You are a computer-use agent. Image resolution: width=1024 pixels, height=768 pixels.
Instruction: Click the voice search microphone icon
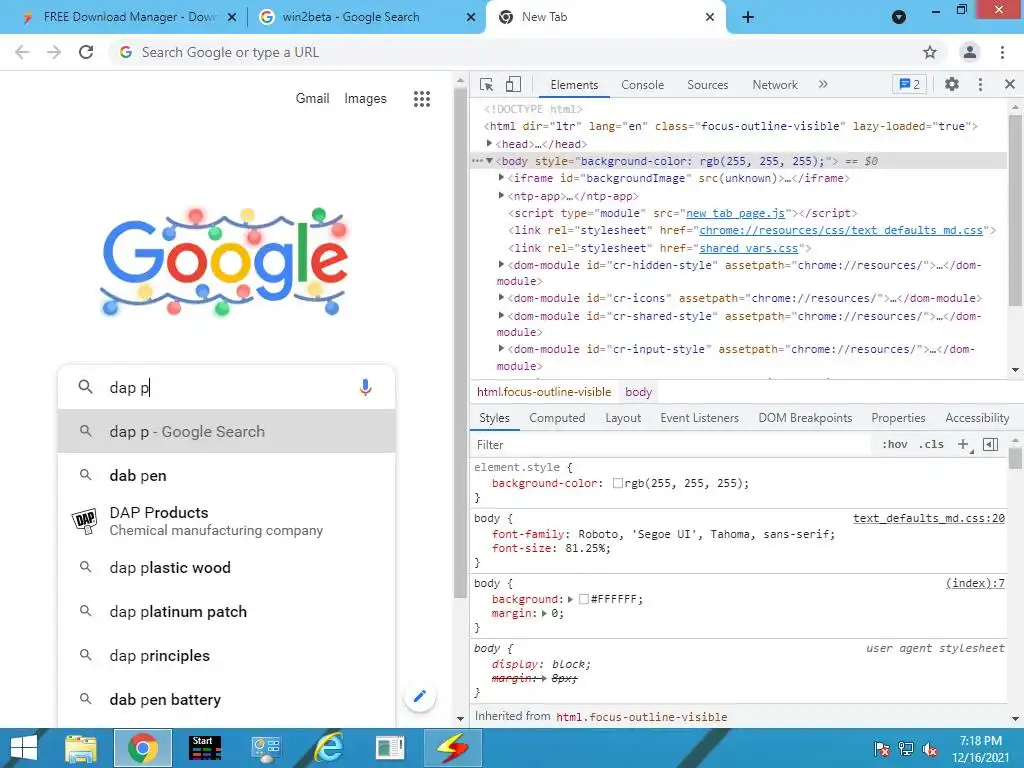(365, 387)
